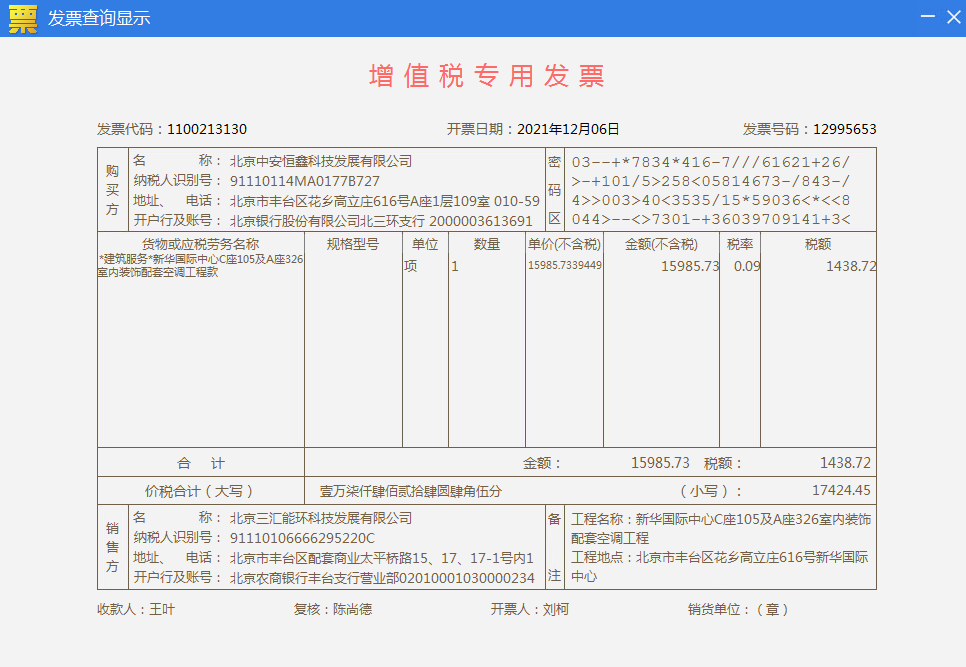Image resolution: width=966 pixels, height=667 pixels.
Task: Click the yellow 票 app icon
Action: point(22,18)
